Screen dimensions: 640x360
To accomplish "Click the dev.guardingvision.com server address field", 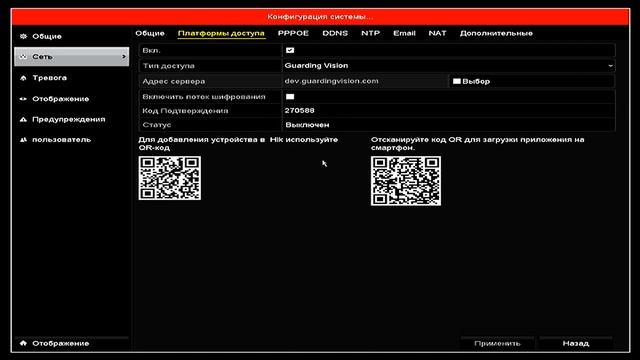I will [x=365, y=81].
